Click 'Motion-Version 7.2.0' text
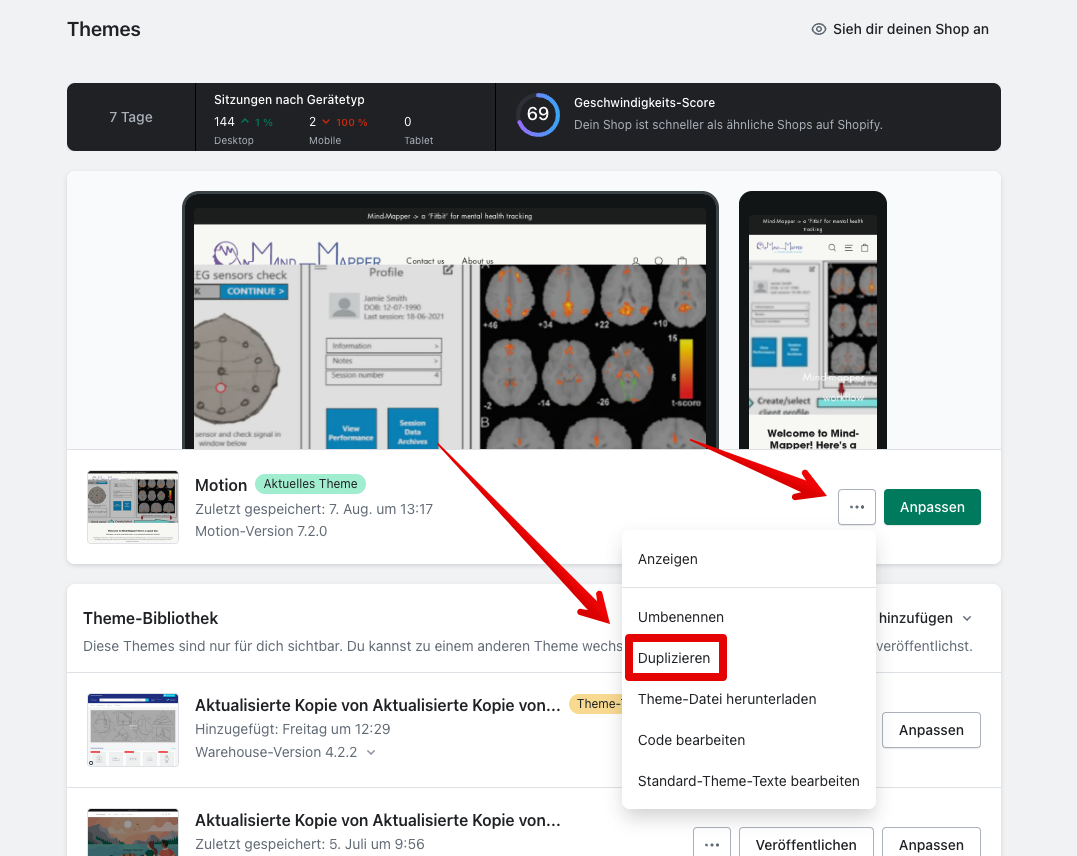The image size is (1077, 856). coord(261,531)
